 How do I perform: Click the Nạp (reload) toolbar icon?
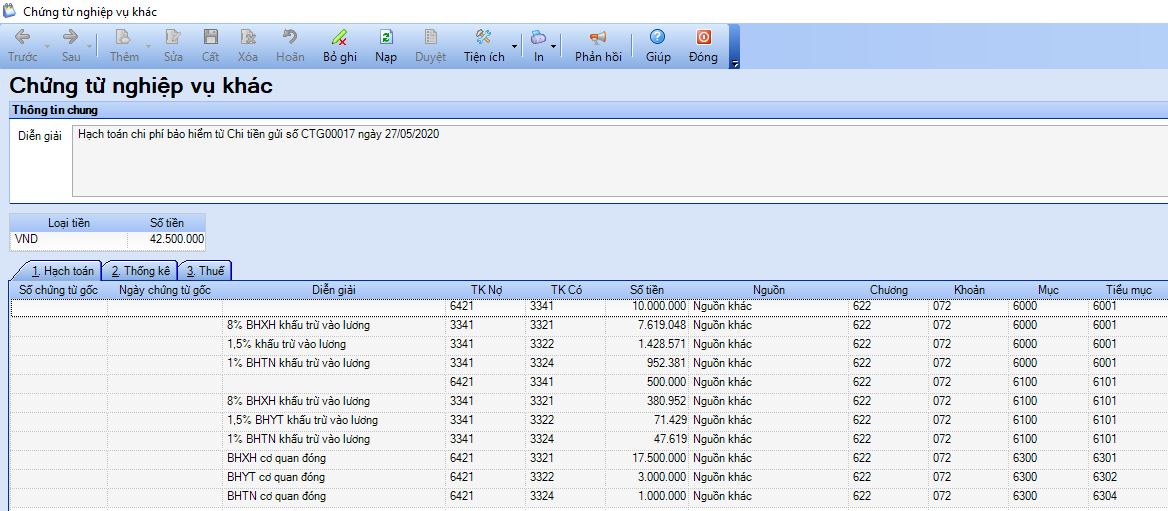386,37
